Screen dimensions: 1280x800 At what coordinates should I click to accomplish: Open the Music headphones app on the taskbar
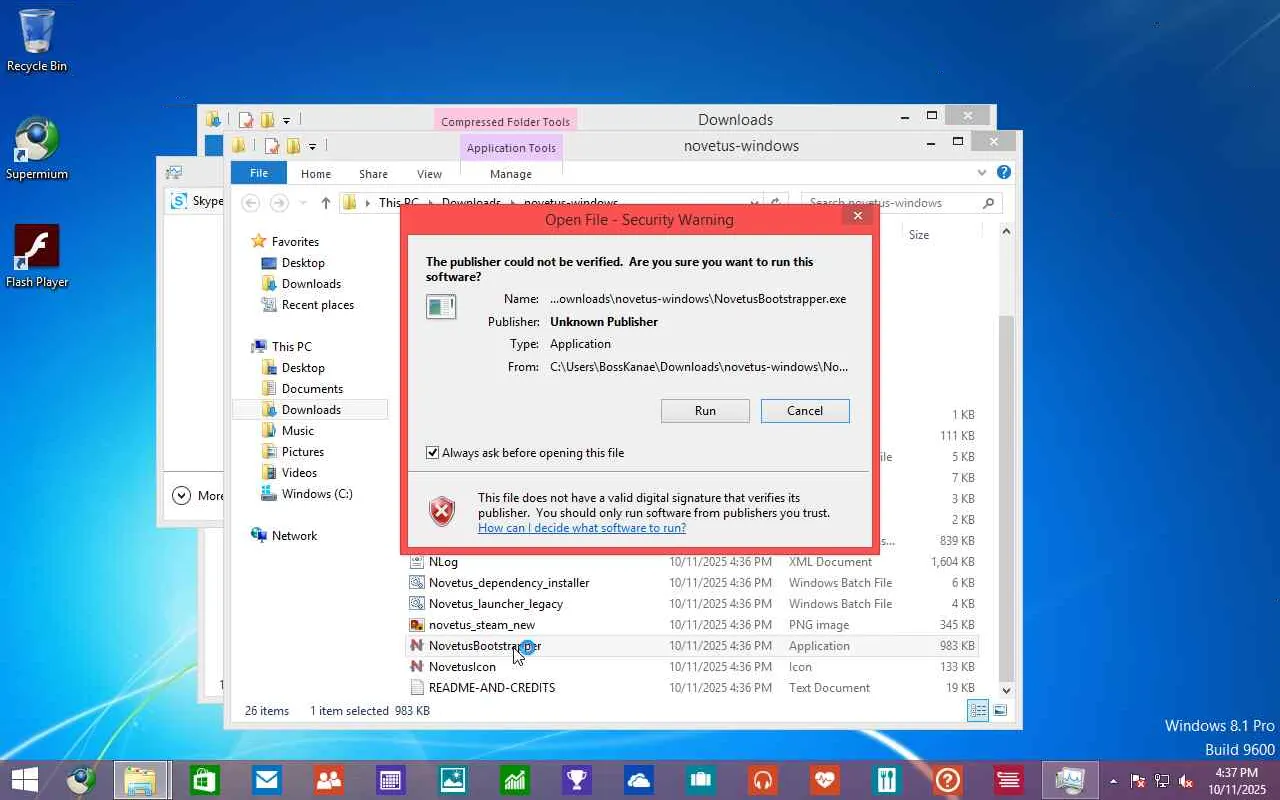click(762, 779)
